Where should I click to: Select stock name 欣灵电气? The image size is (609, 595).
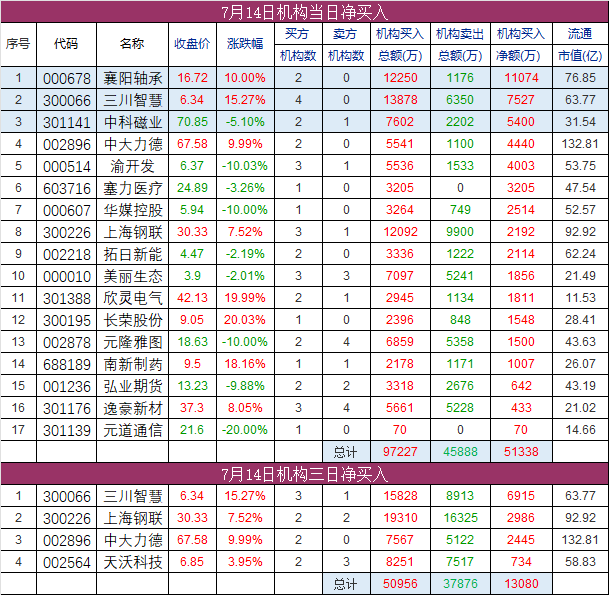(132, 298)
